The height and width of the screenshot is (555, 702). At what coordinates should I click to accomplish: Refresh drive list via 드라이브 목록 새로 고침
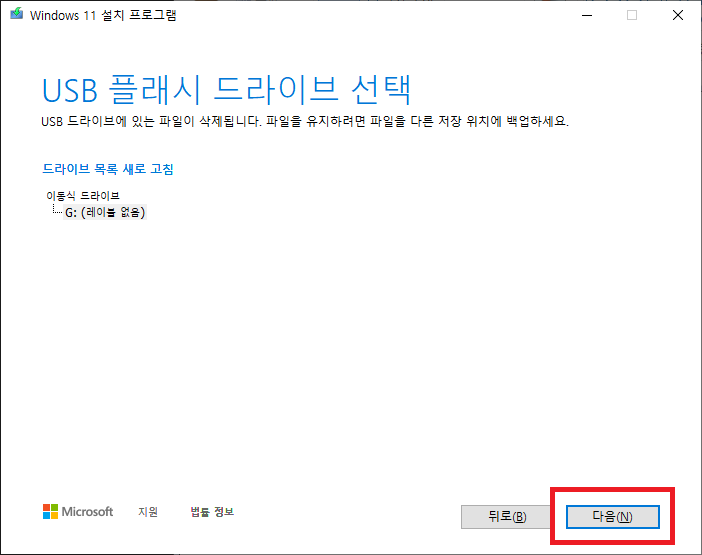point(107,169)
